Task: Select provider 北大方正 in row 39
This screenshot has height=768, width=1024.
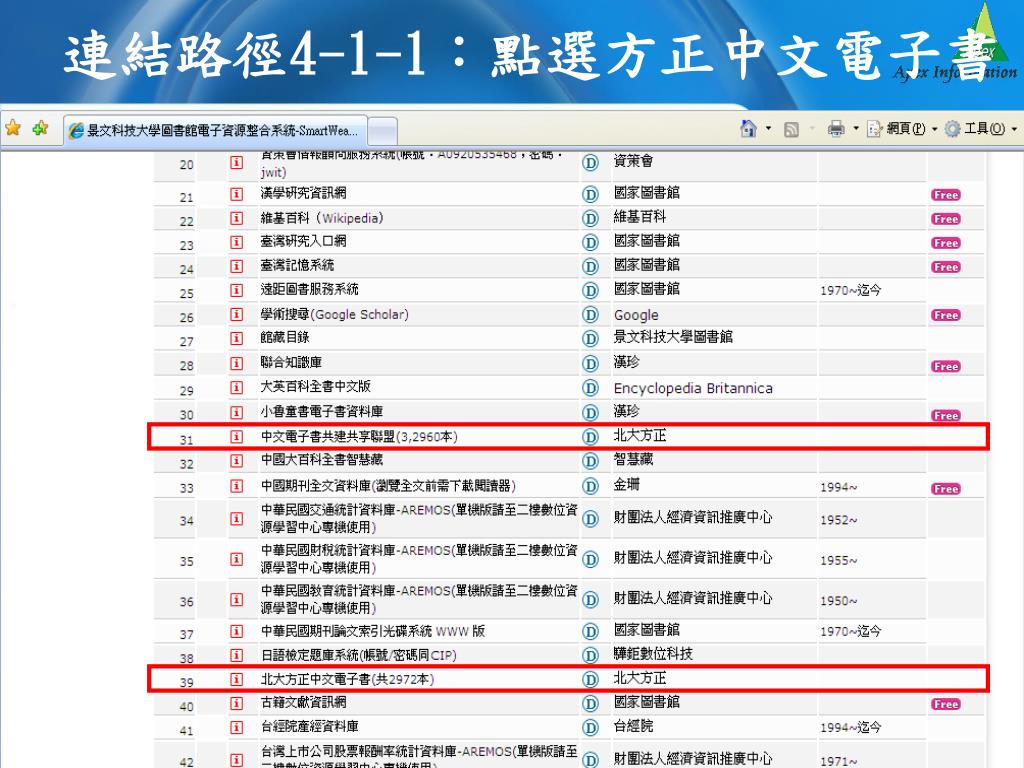Action: click(639, 679)
